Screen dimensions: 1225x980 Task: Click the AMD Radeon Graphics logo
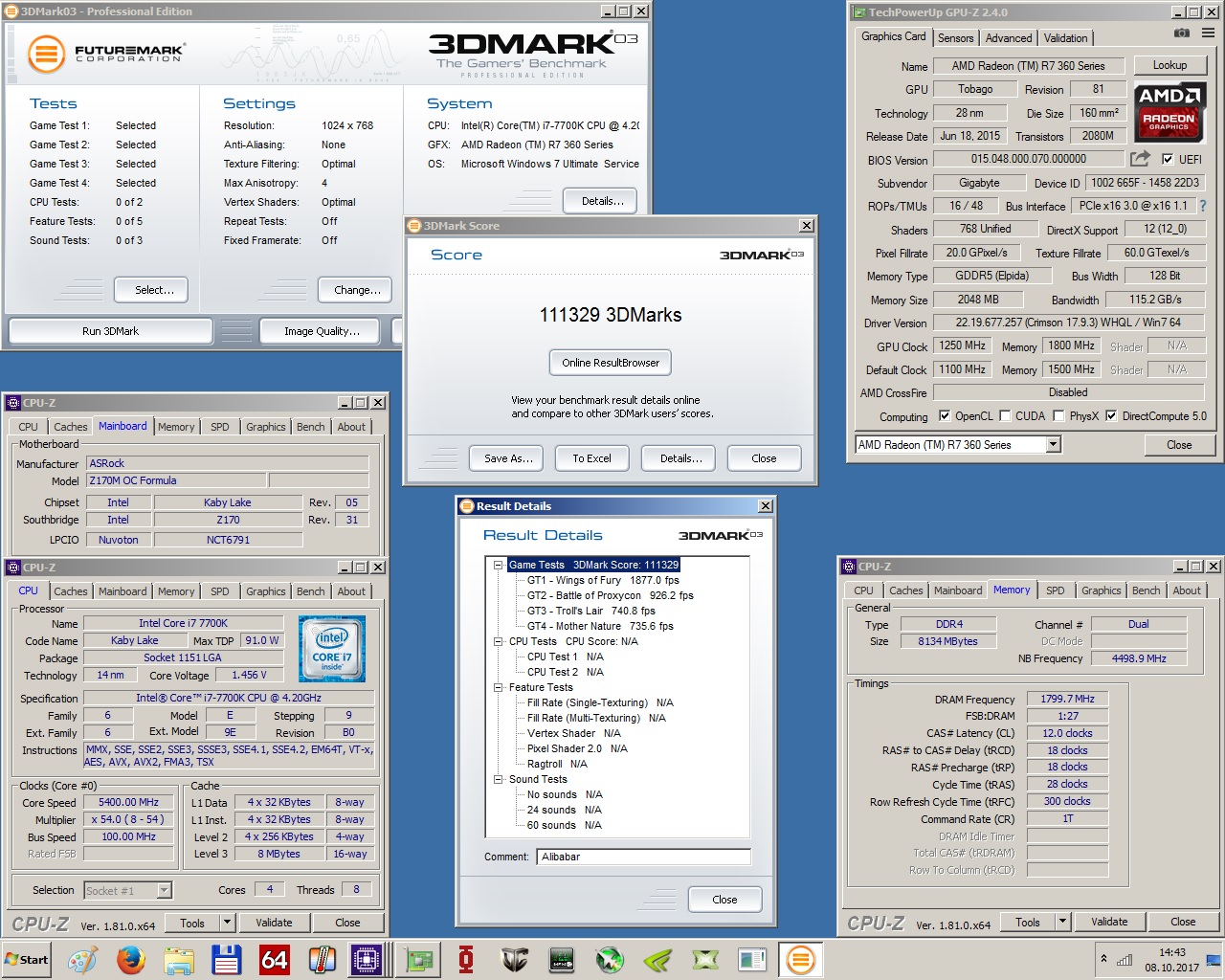1169,113
